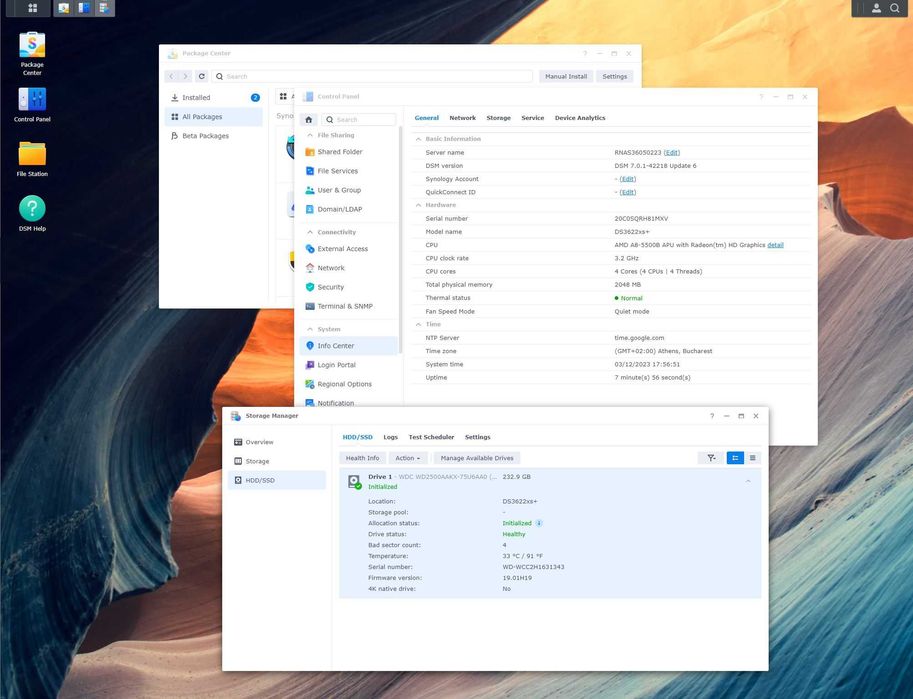Open the DSM main menu grid
This screenshot has height=699, width=913.
pos(33,8)
